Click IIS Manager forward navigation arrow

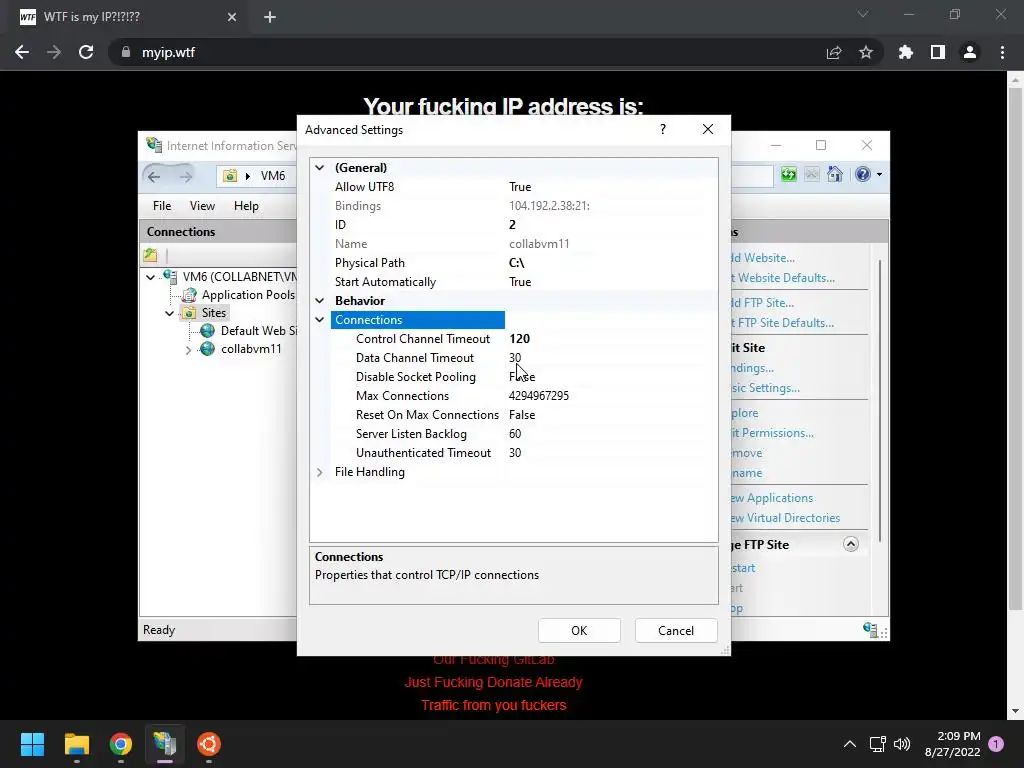[185, 176]
